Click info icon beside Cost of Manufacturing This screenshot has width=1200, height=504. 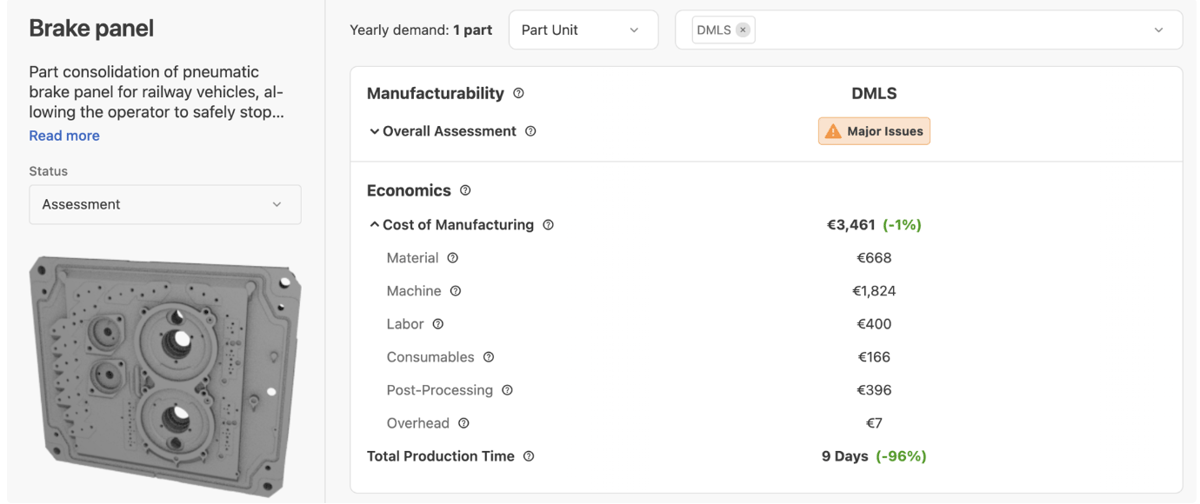pyautogui.click(x=548, y=225)
